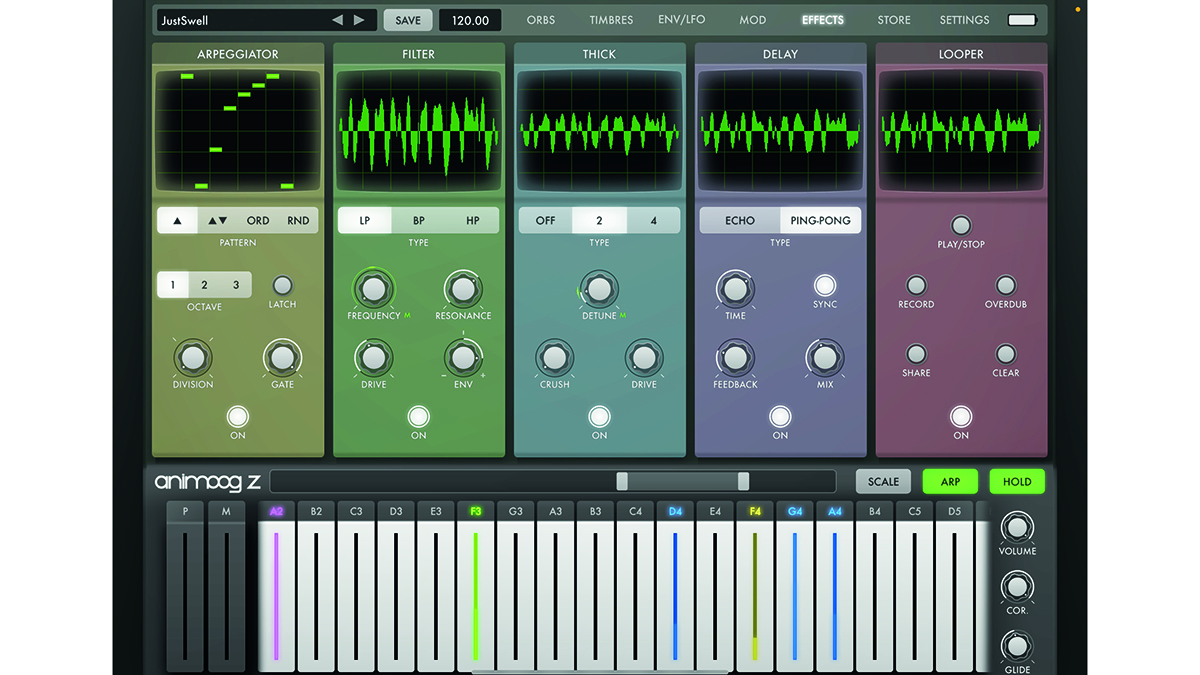Screen dimensions: 1200x675
Task: Click the Looper Record button
Action: coord(916,286)
